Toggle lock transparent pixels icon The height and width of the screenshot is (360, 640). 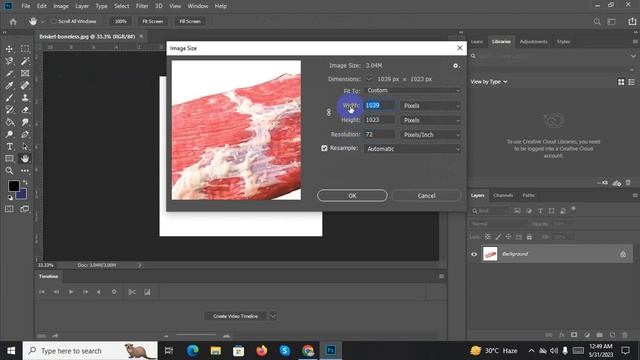click(488, 237)
